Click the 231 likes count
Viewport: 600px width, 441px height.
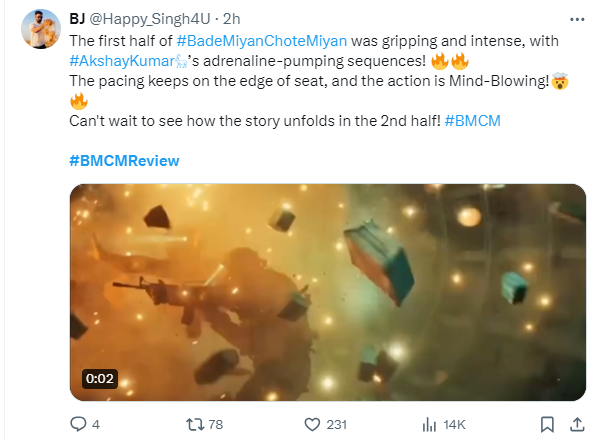coord(336,424)
